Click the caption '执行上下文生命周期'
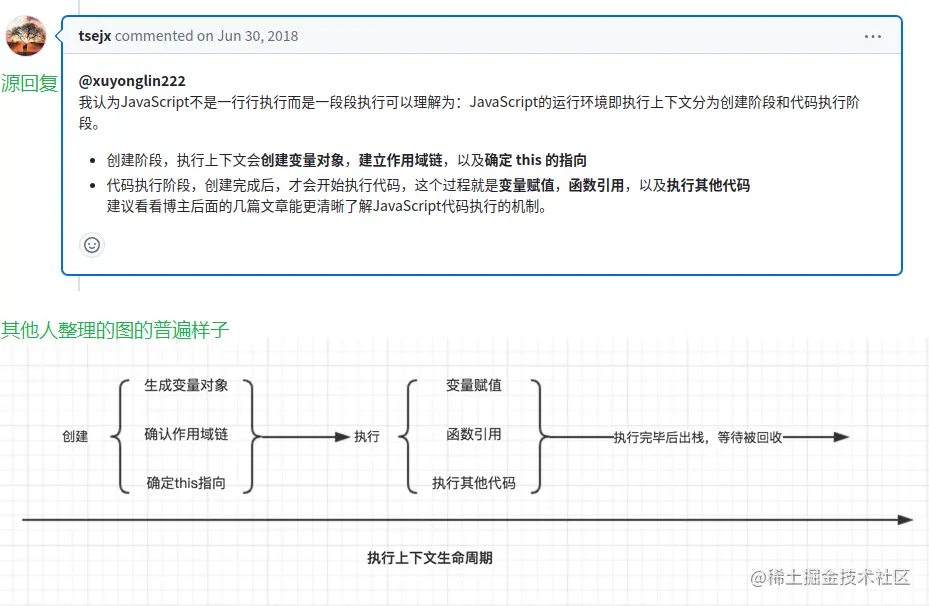929x606 pixels. pos(430,558)
